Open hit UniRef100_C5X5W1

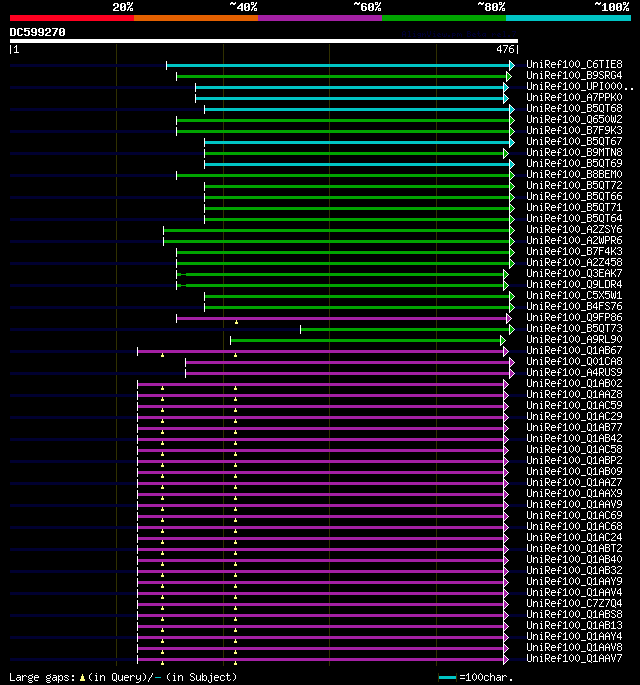pos(574,296)
